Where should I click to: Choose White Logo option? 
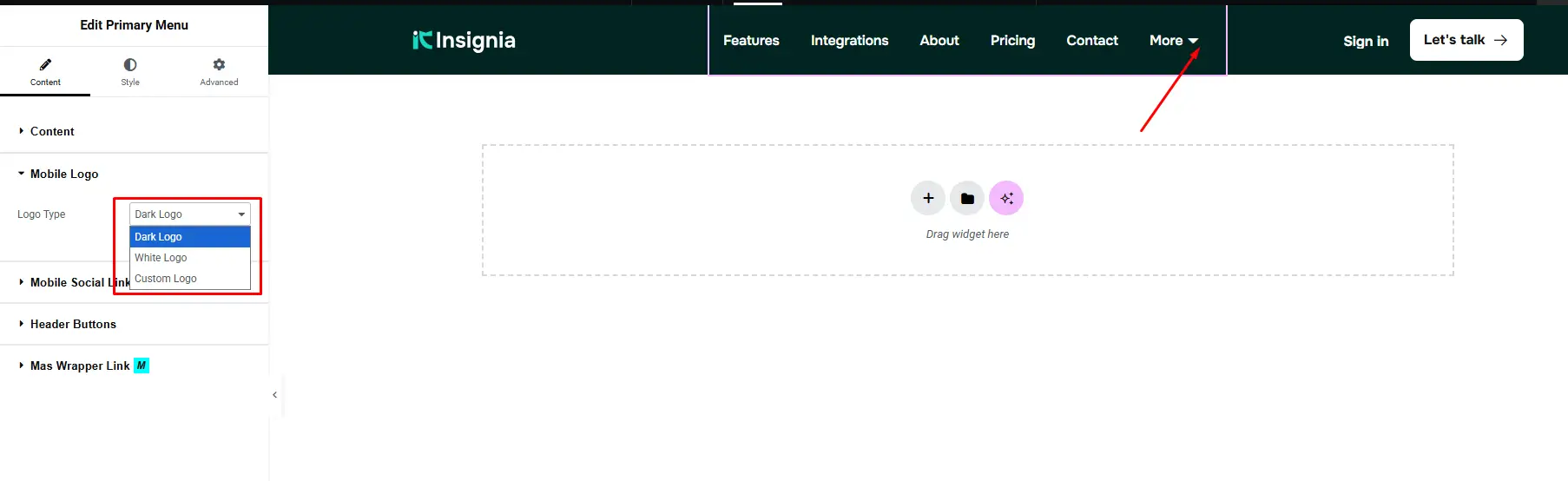[190, 258]
